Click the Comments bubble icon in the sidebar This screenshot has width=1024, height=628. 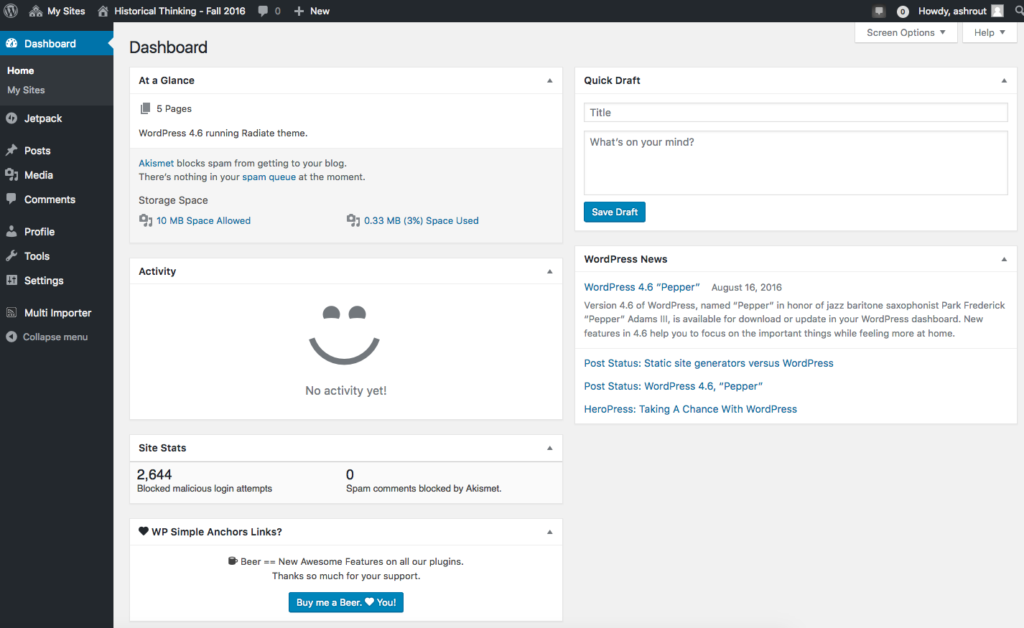[x=12, y=198]
